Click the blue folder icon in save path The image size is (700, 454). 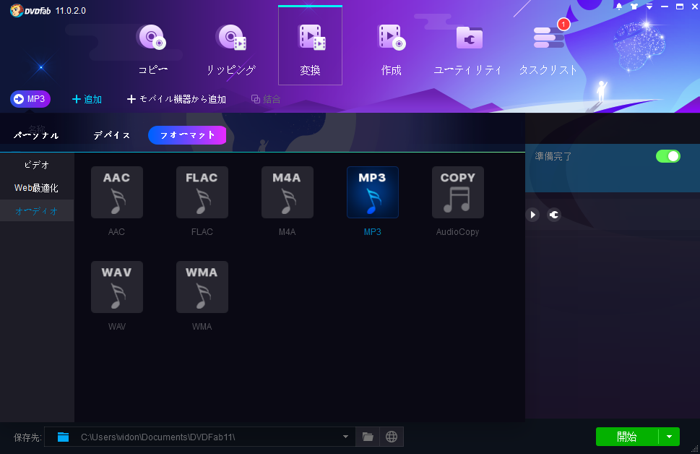pos(63,437)
